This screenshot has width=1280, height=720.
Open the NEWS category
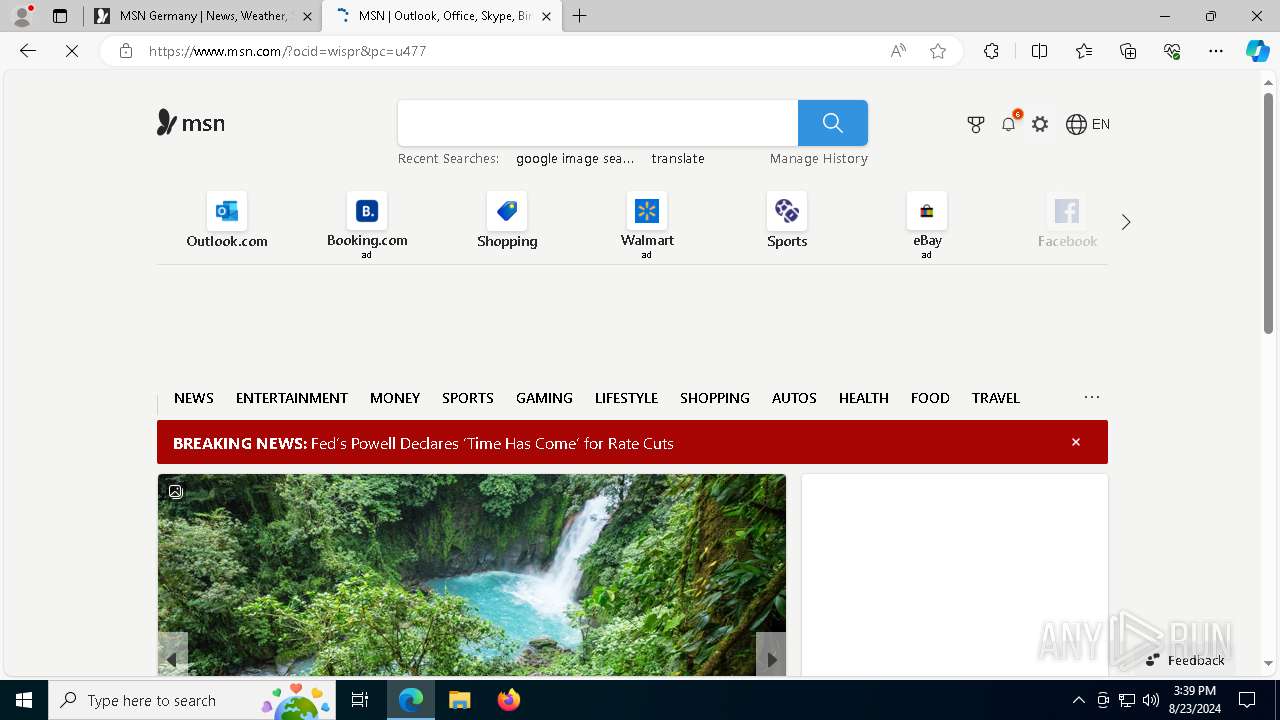tap(194, 398)
